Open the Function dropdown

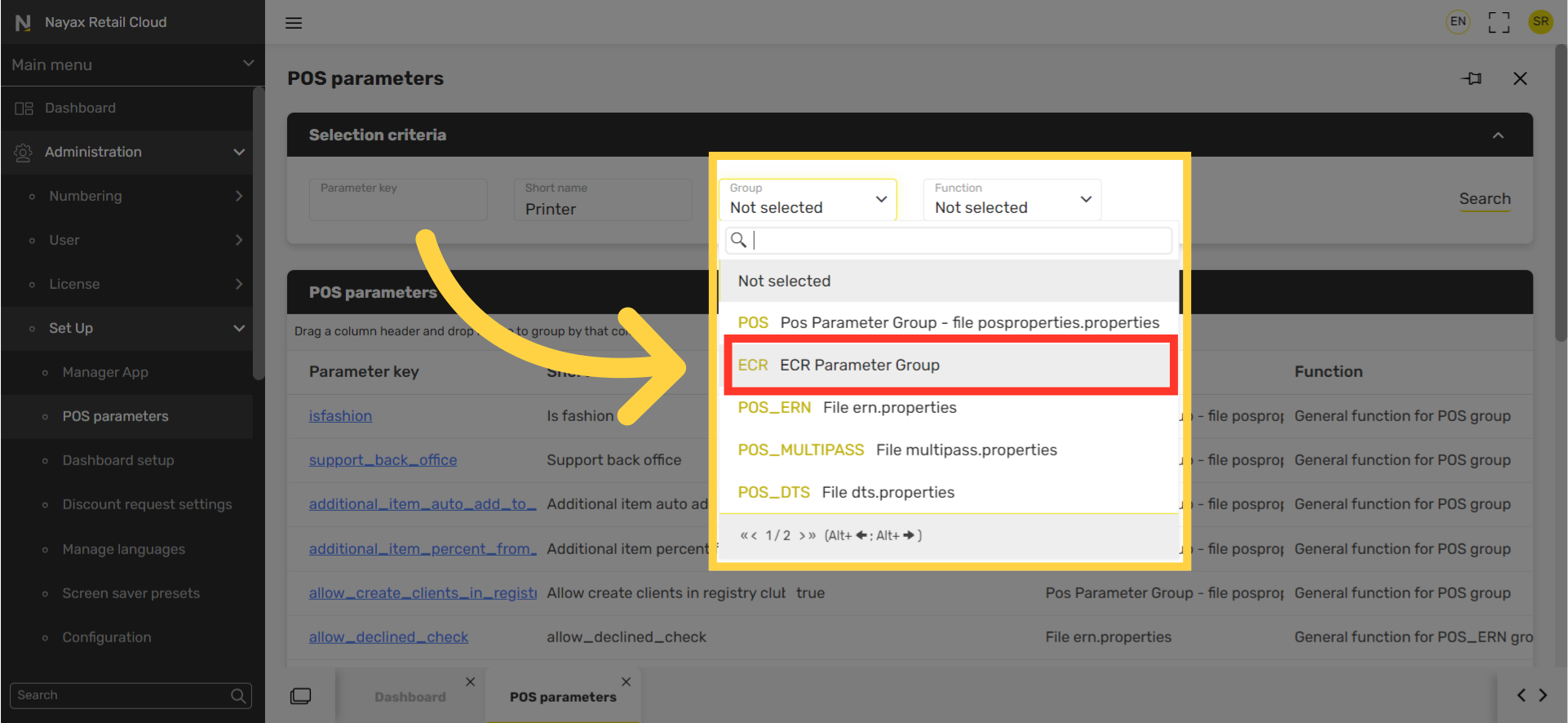tap(1012, 200)
